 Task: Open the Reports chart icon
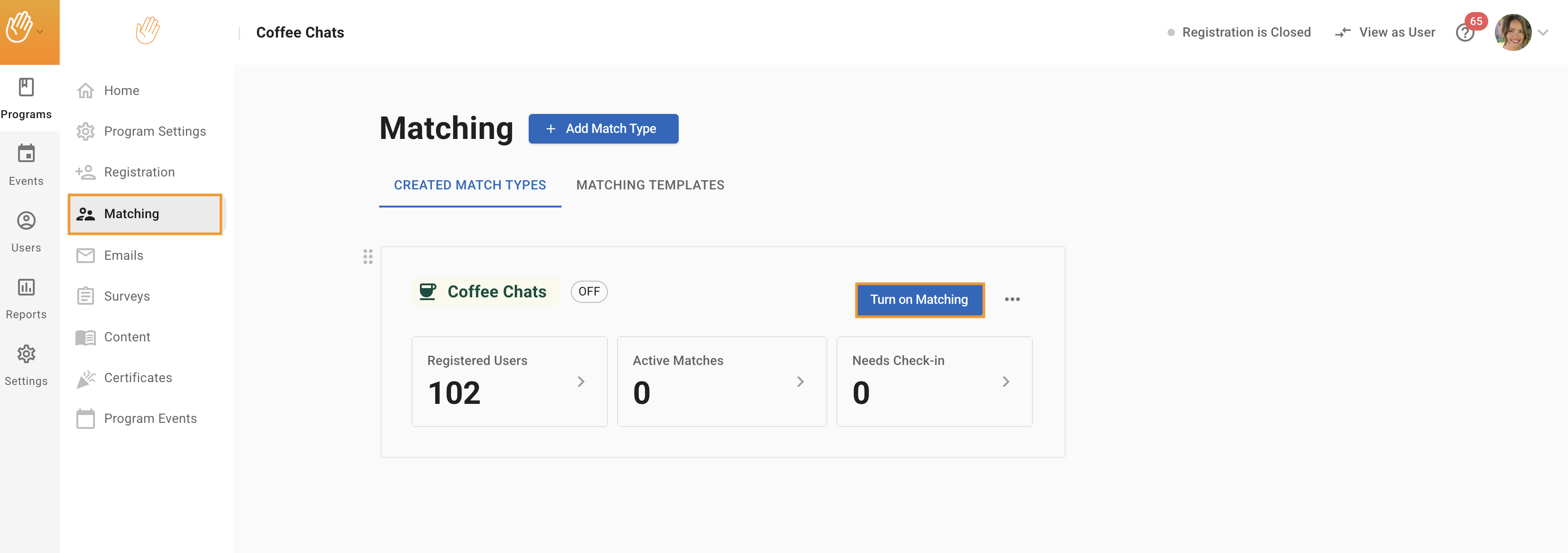[x=26, y=287]
